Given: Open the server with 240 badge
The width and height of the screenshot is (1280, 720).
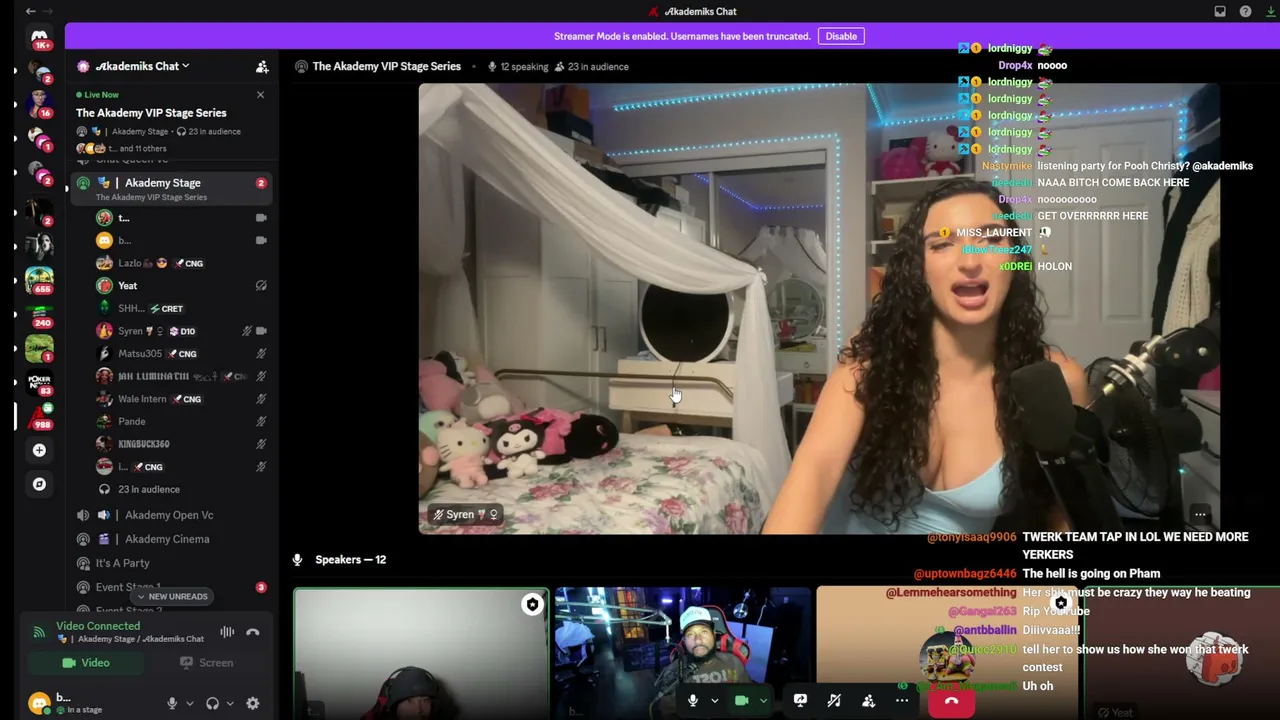Looking at the screenshot, I should pos(39,314).
